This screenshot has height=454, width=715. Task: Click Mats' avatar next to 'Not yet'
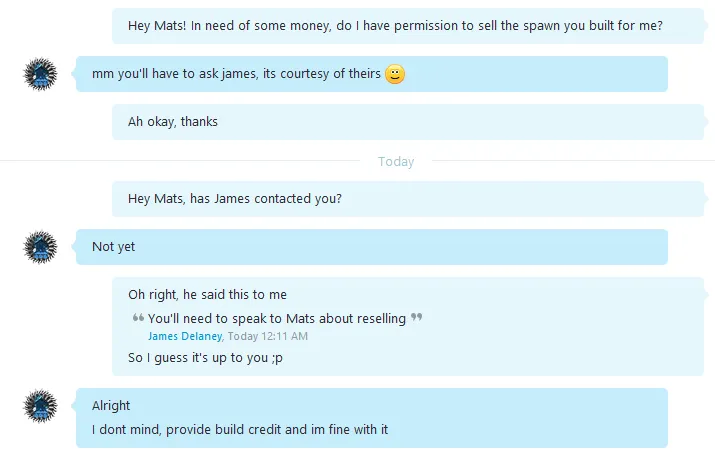[x=41, y=247]
